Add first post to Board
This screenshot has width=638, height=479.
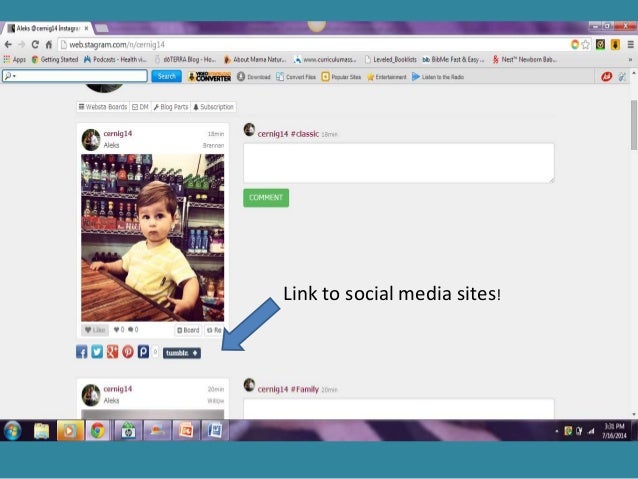tap(188, 330)
